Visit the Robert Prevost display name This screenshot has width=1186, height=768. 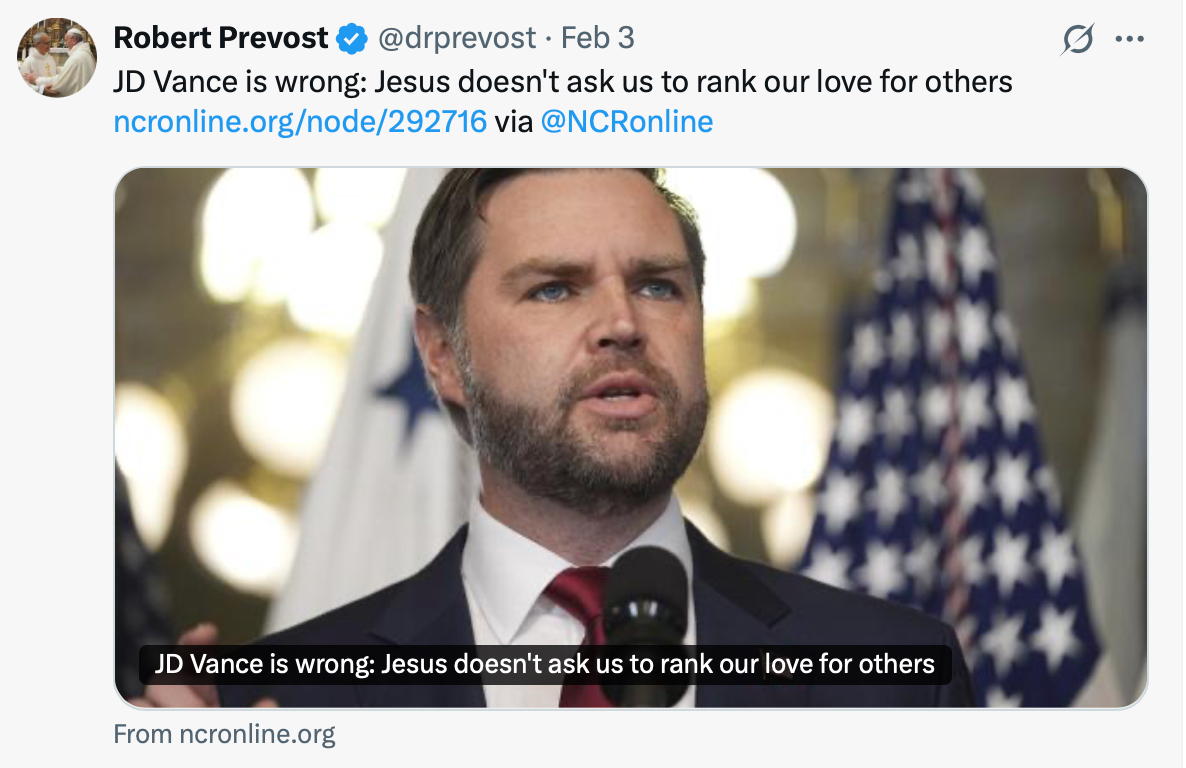(x=221, y=38)
